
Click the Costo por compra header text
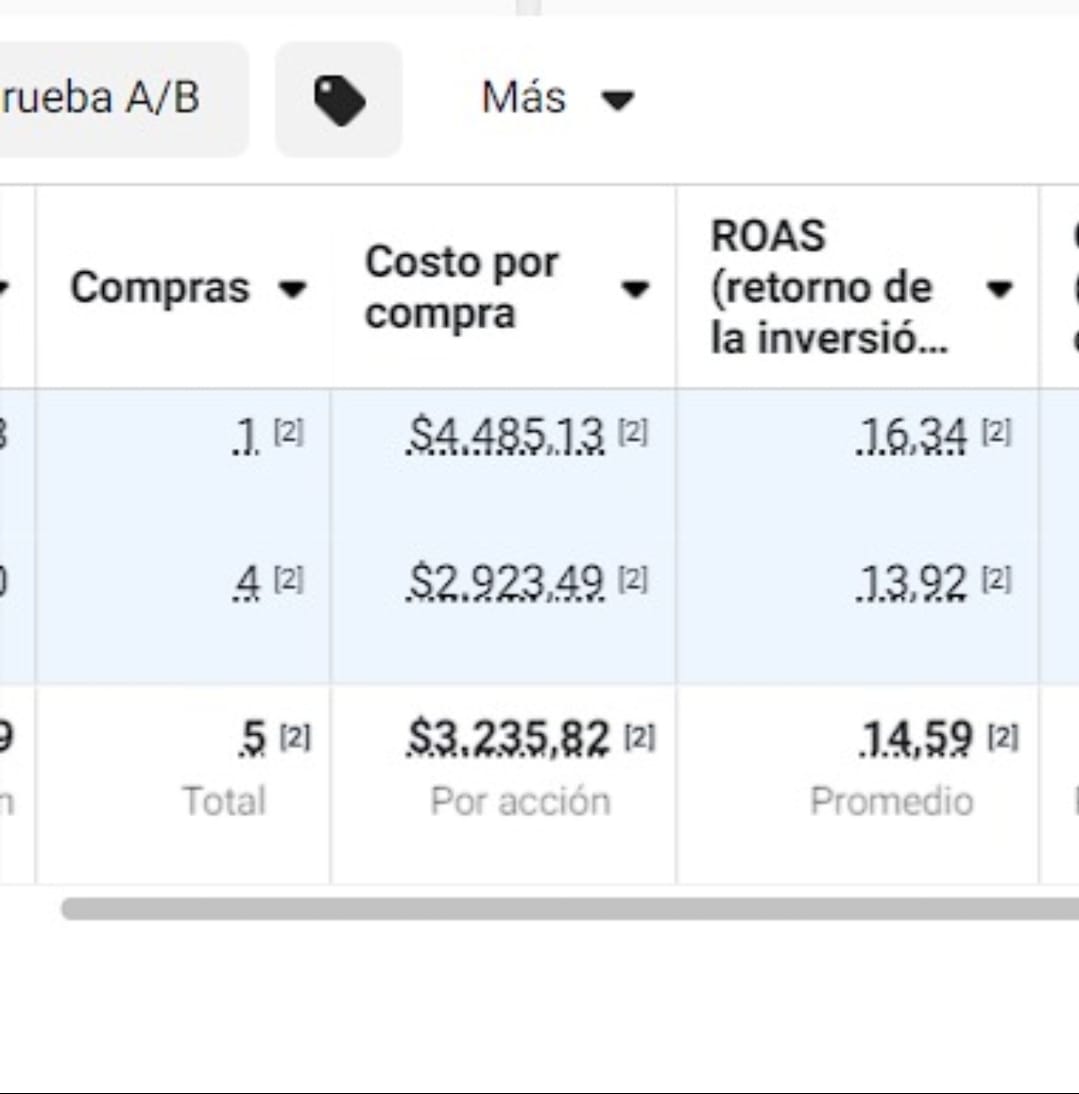461,288
